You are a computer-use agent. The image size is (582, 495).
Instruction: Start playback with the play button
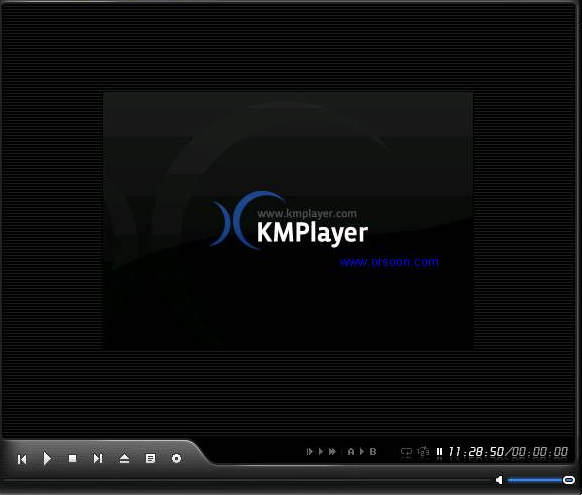coord(47,459)
